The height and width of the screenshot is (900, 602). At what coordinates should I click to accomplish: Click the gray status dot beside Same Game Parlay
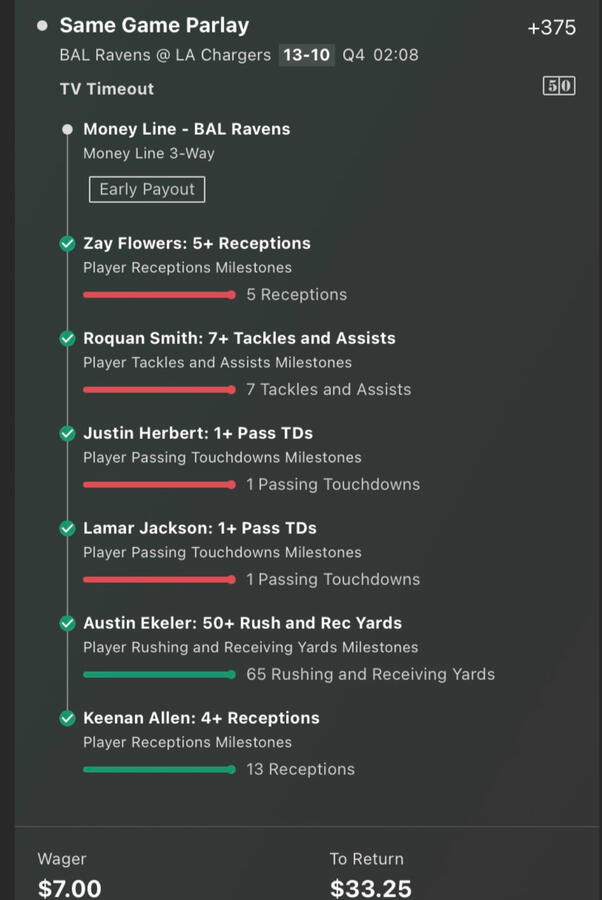[42, 25]
